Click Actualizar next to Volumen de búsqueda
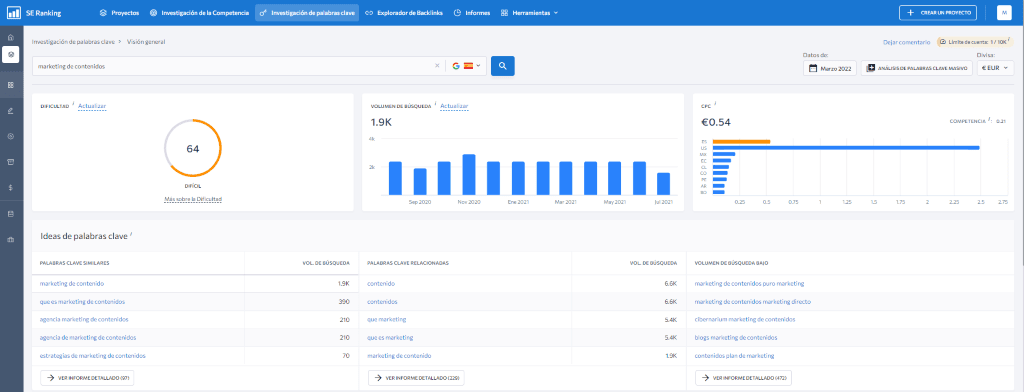 tap(454, 106)
